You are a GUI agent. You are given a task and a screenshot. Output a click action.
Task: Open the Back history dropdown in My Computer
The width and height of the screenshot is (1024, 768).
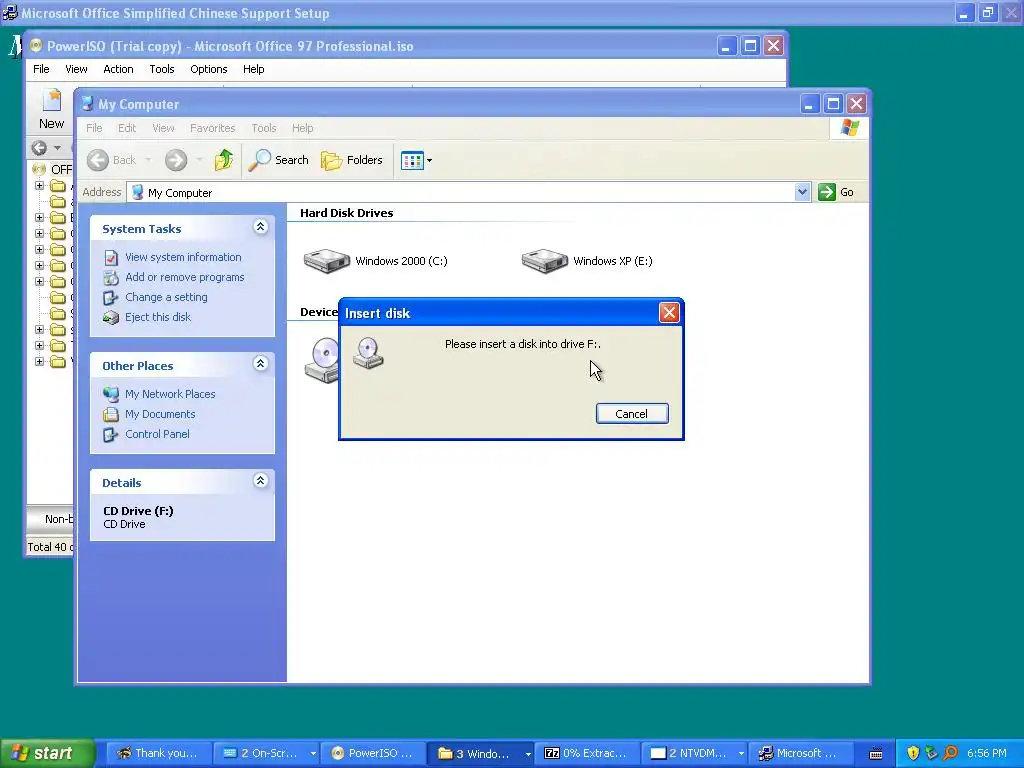tap(148, 160)
